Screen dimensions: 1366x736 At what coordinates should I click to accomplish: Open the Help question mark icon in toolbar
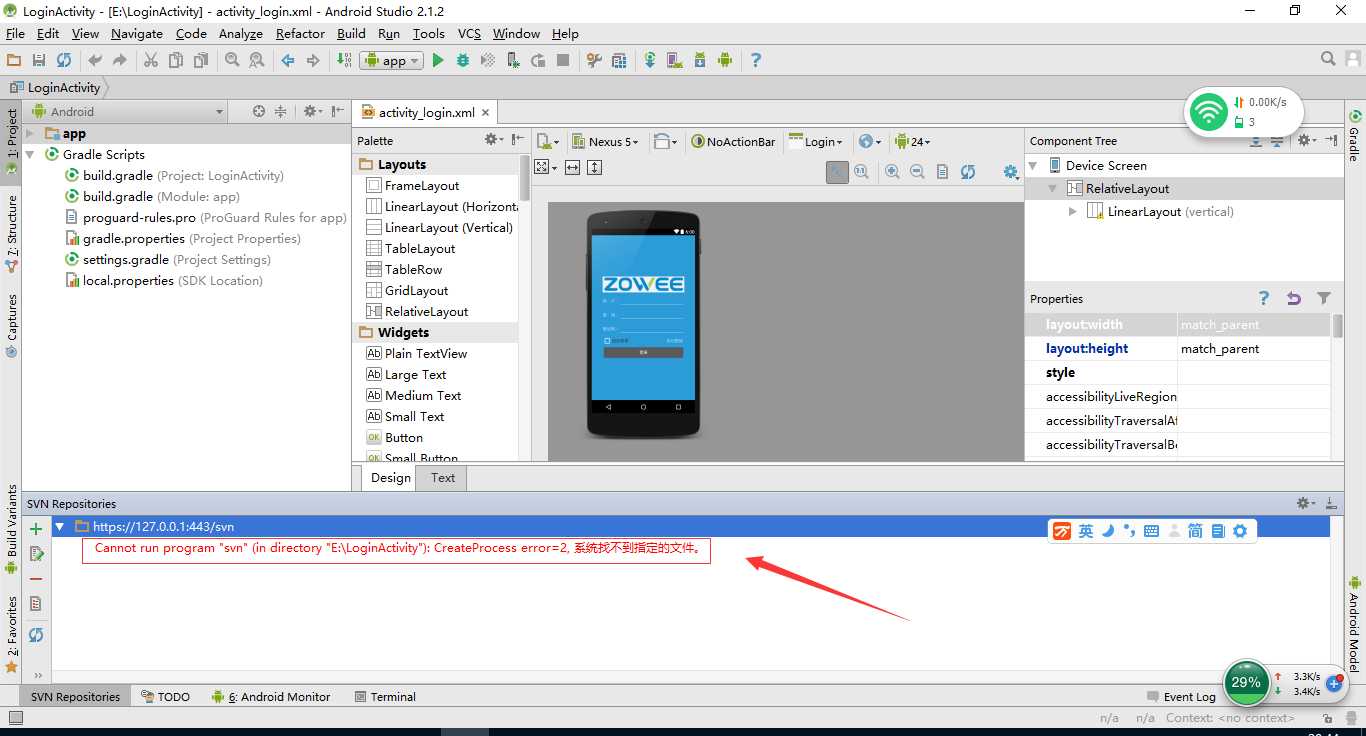click(x=755, y=60)
